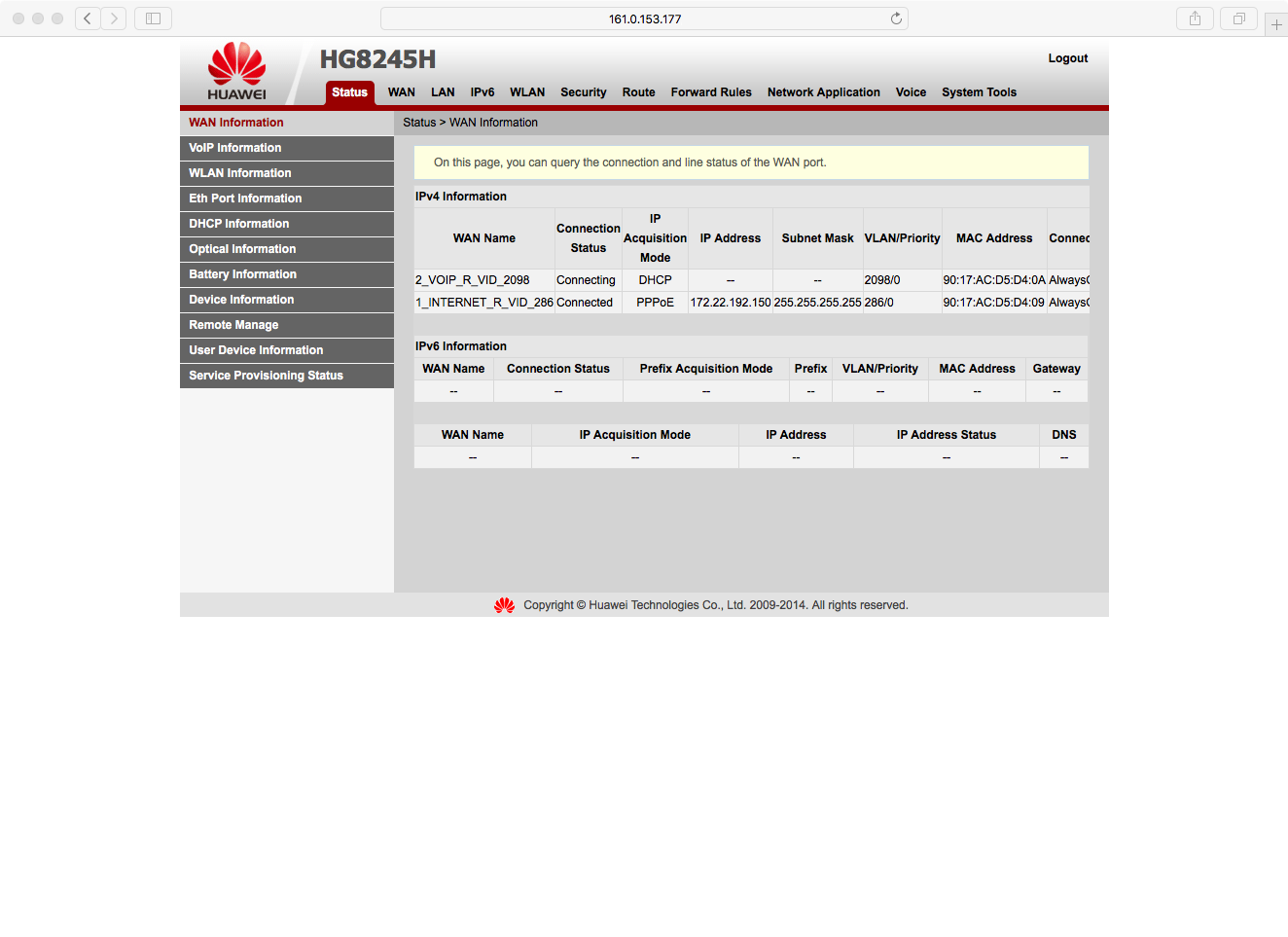Viewport: 1288px width, 937px height.
Task: Select VoIP Information in sidebar
Action: 235,148
